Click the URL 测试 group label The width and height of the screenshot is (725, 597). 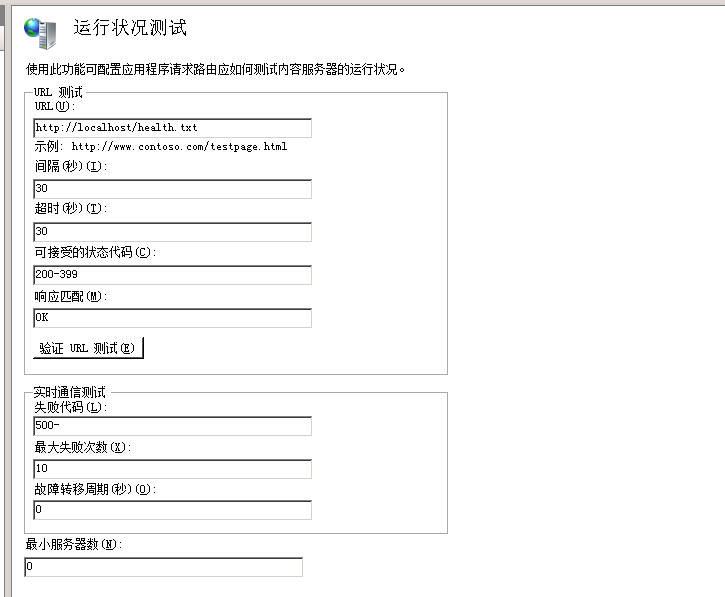(x=58, y=92)
